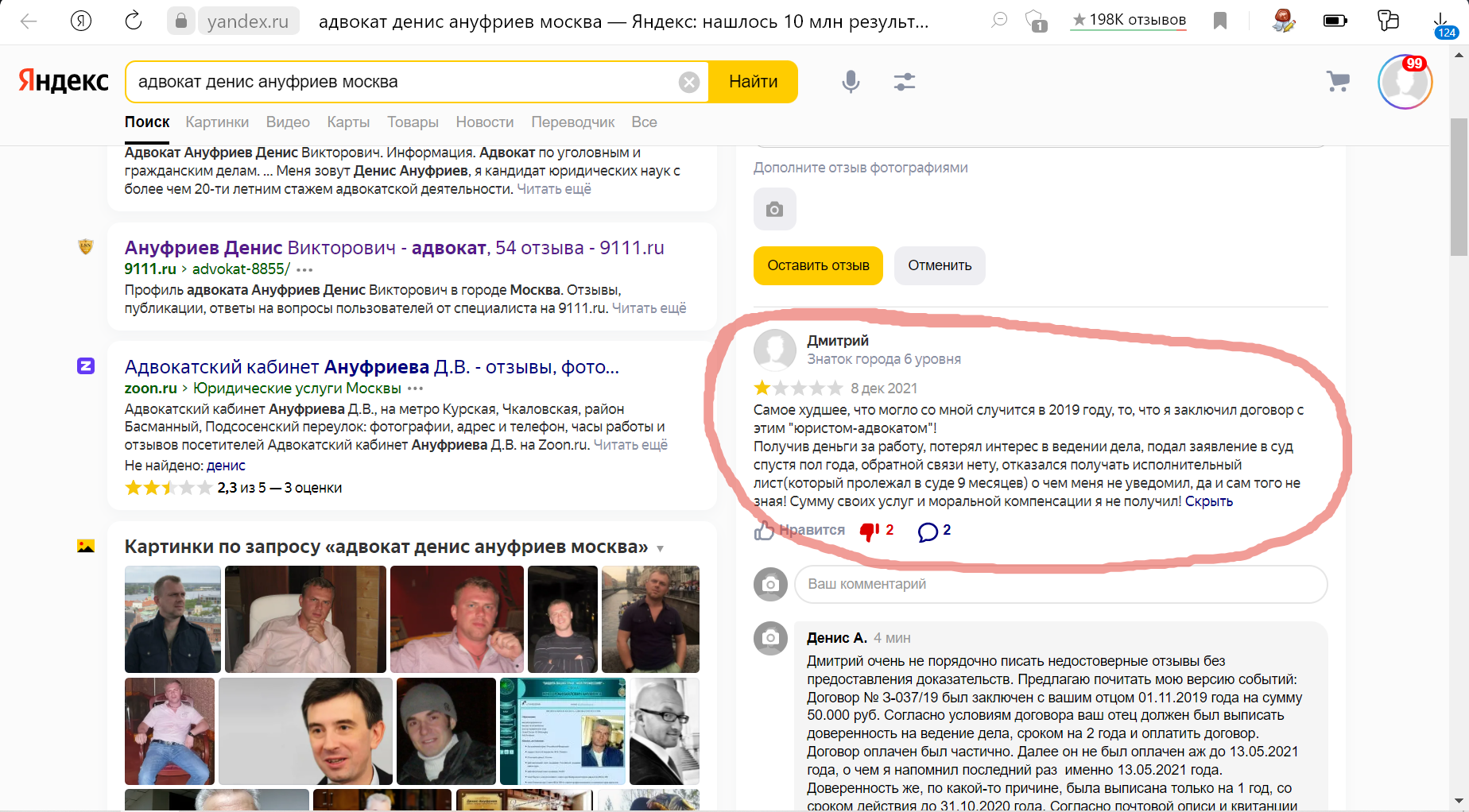This screenshot has width=1469, height=812.
Task: Click the battery saver icon
Action: point(1335,21)
